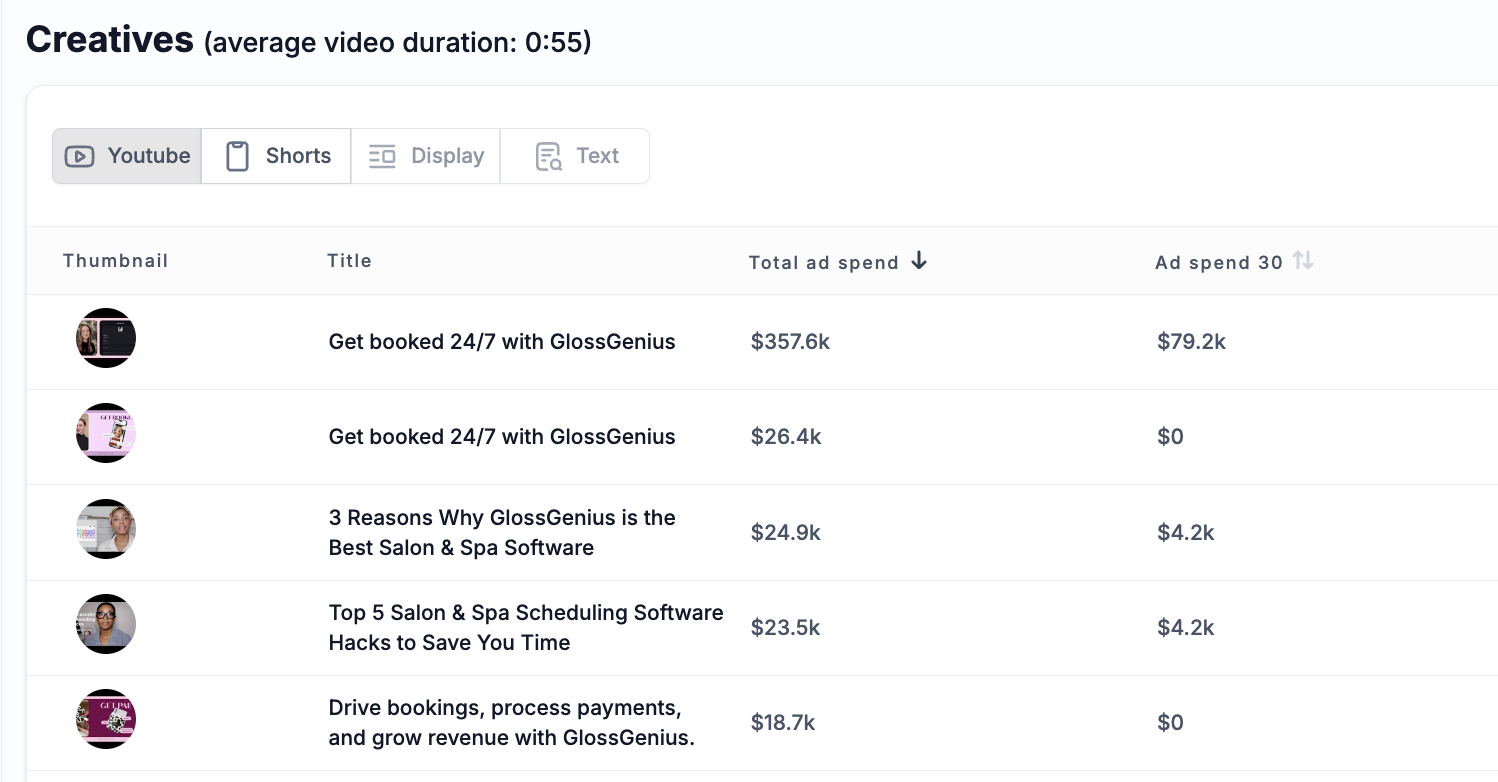This screenshot has height=782, width=1498.
Task: Open thumbnail for Drive bookings video
Action: coord(106,719)
